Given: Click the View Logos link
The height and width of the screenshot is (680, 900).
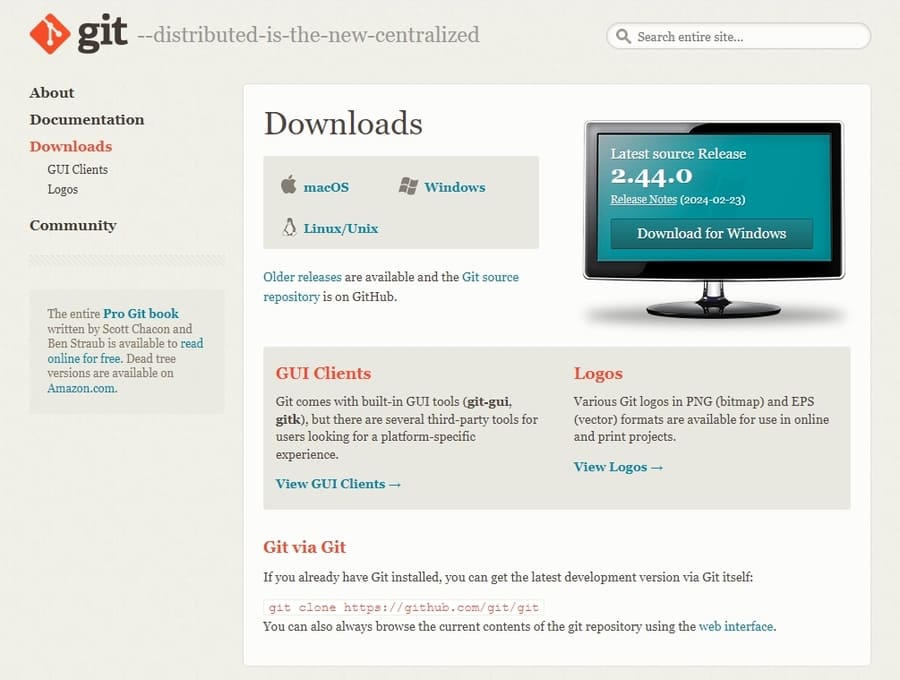Looking at the screenshot, I should coord(618,467).
